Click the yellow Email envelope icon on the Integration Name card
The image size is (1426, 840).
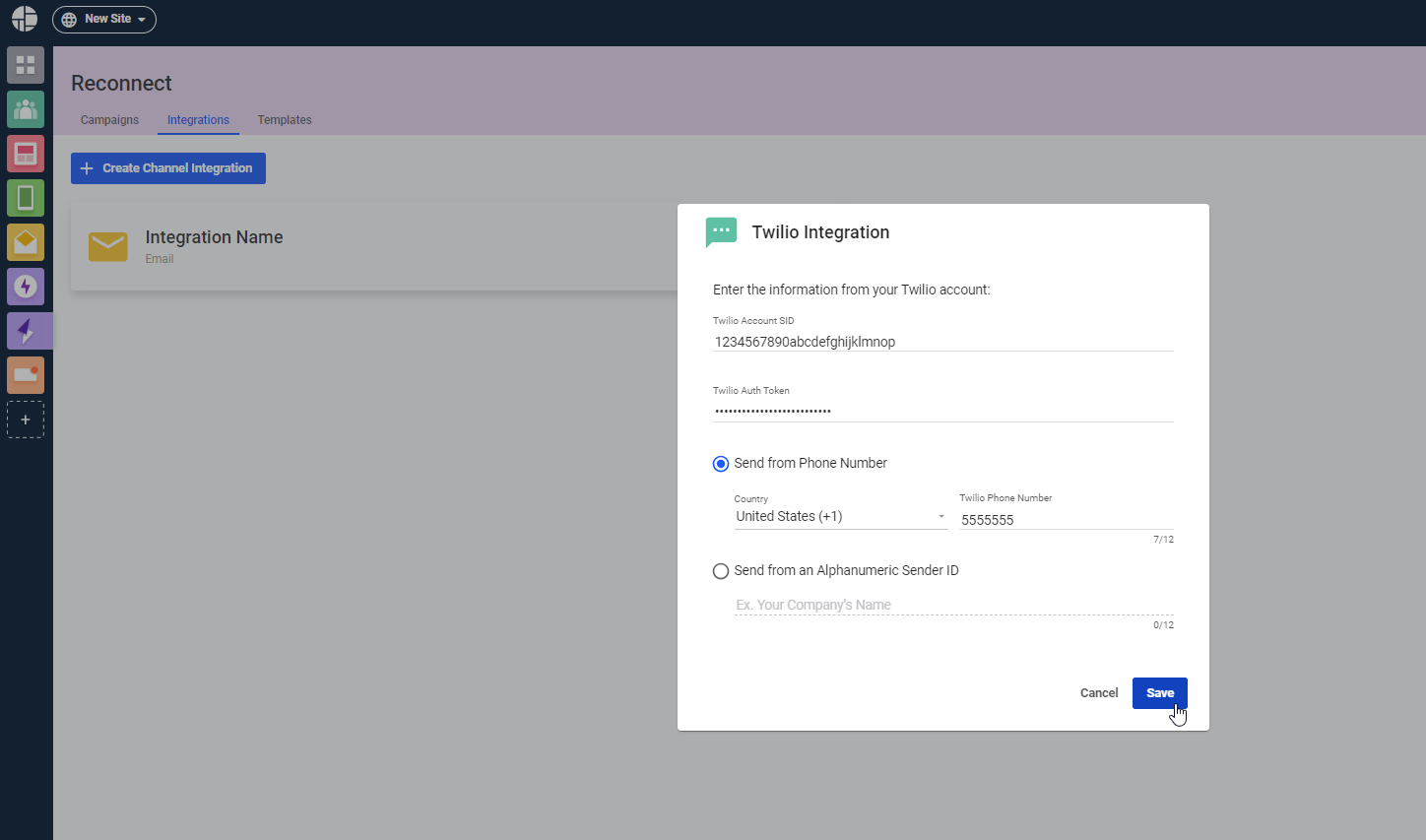click(x=108, y=246)
